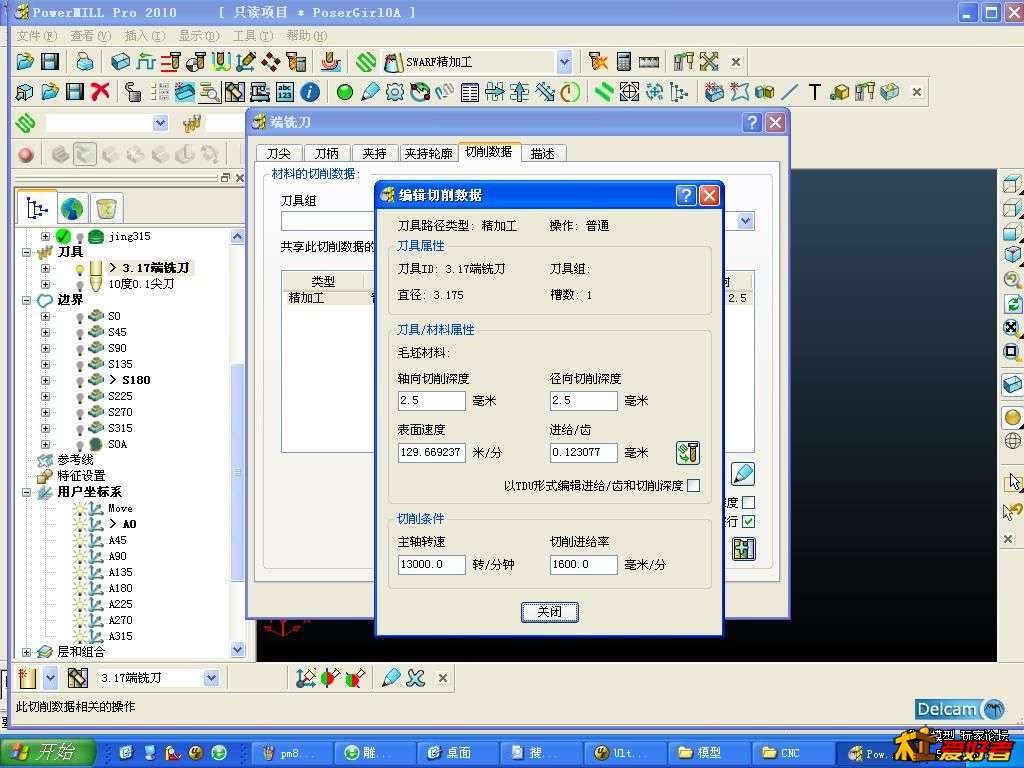Open the 工具 menu
Screen dimensions: 1024x768
click(x=253, y=35)
